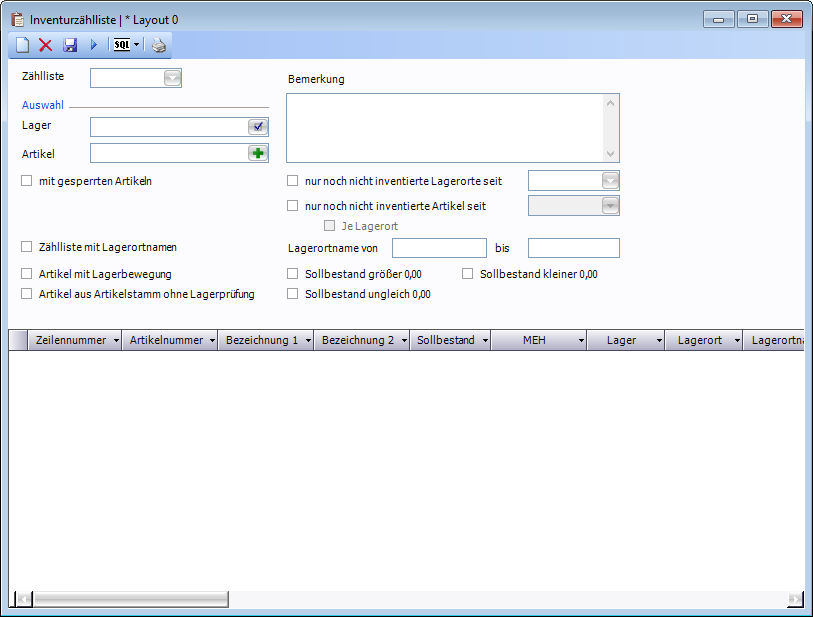This screenshot has width=813, height=617.
Task: Click the Artikelnummer column header
Action: (166, 340)
